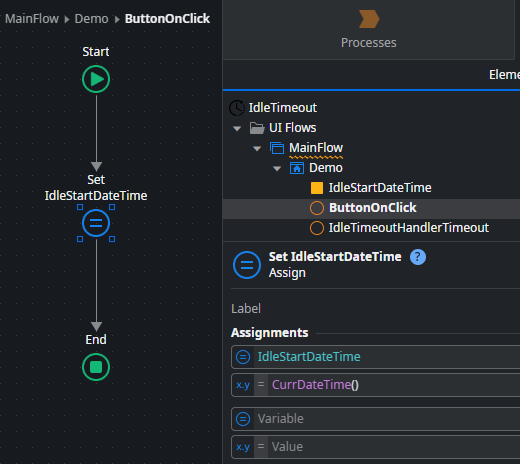Click the Processes arrow icon

[x=369, y=19]
